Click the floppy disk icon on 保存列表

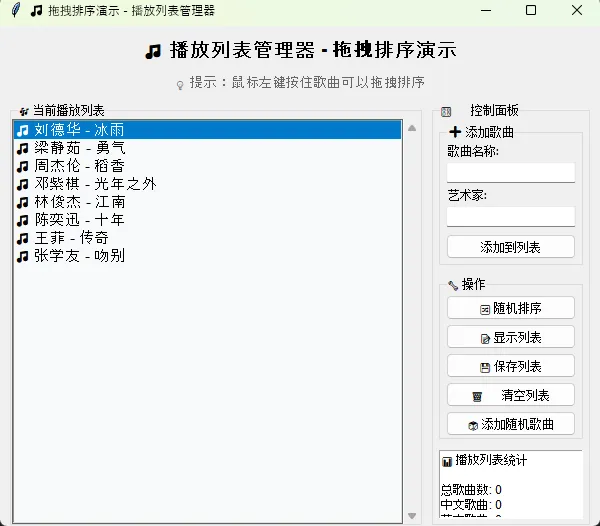point(485,367)
